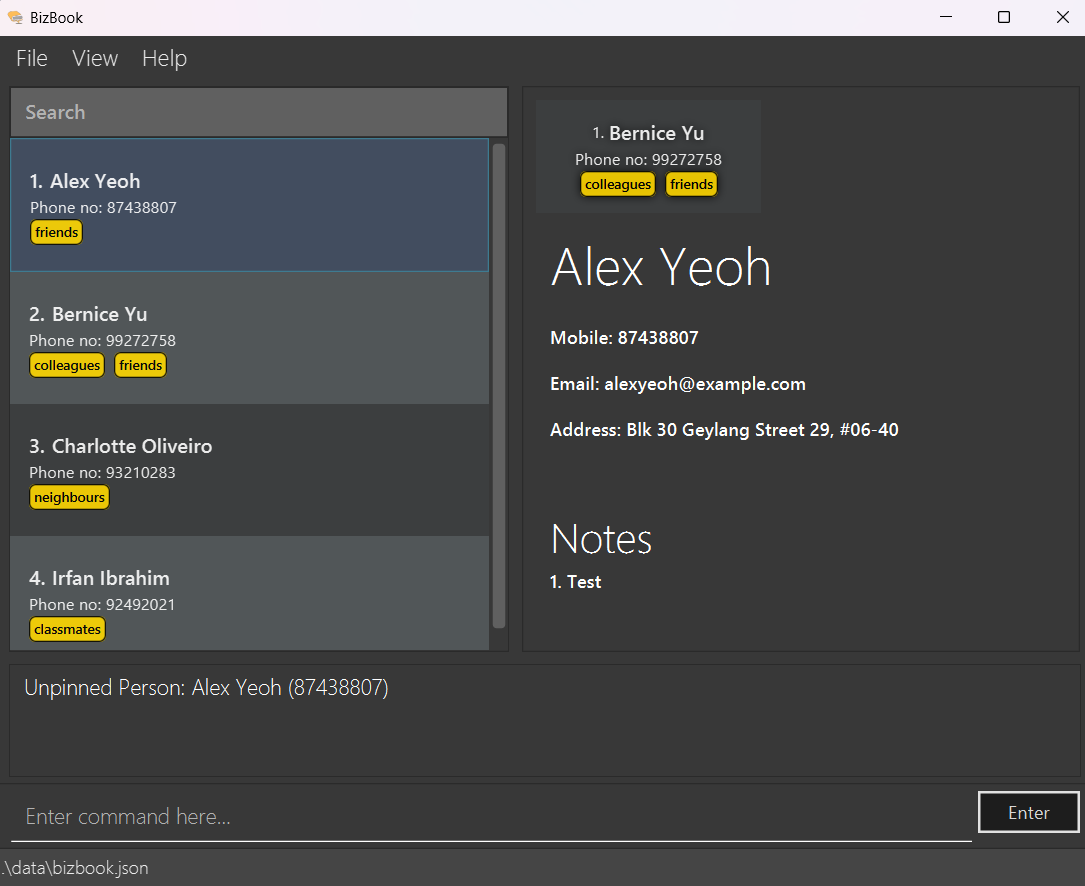1085x886 pixels.
Task: Click the Search field
Action: click(258, 112)
